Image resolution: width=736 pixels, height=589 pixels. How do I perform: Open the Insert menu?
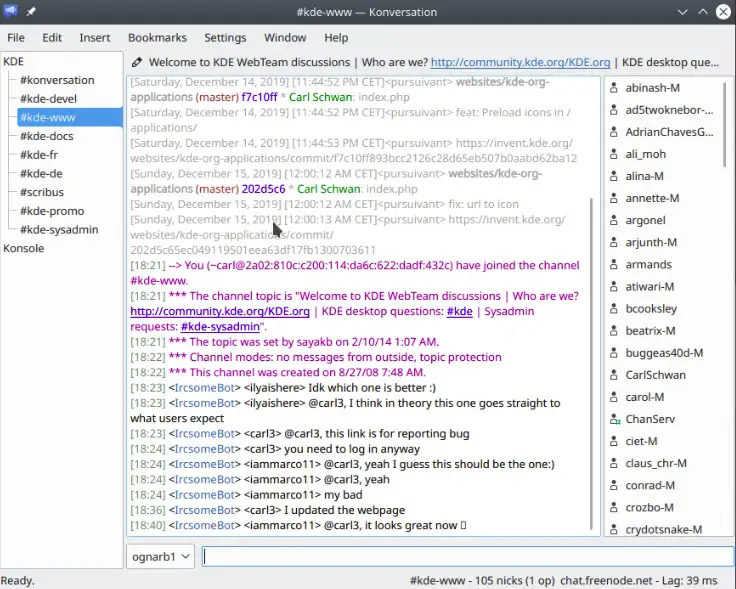(x=95, y=37)
